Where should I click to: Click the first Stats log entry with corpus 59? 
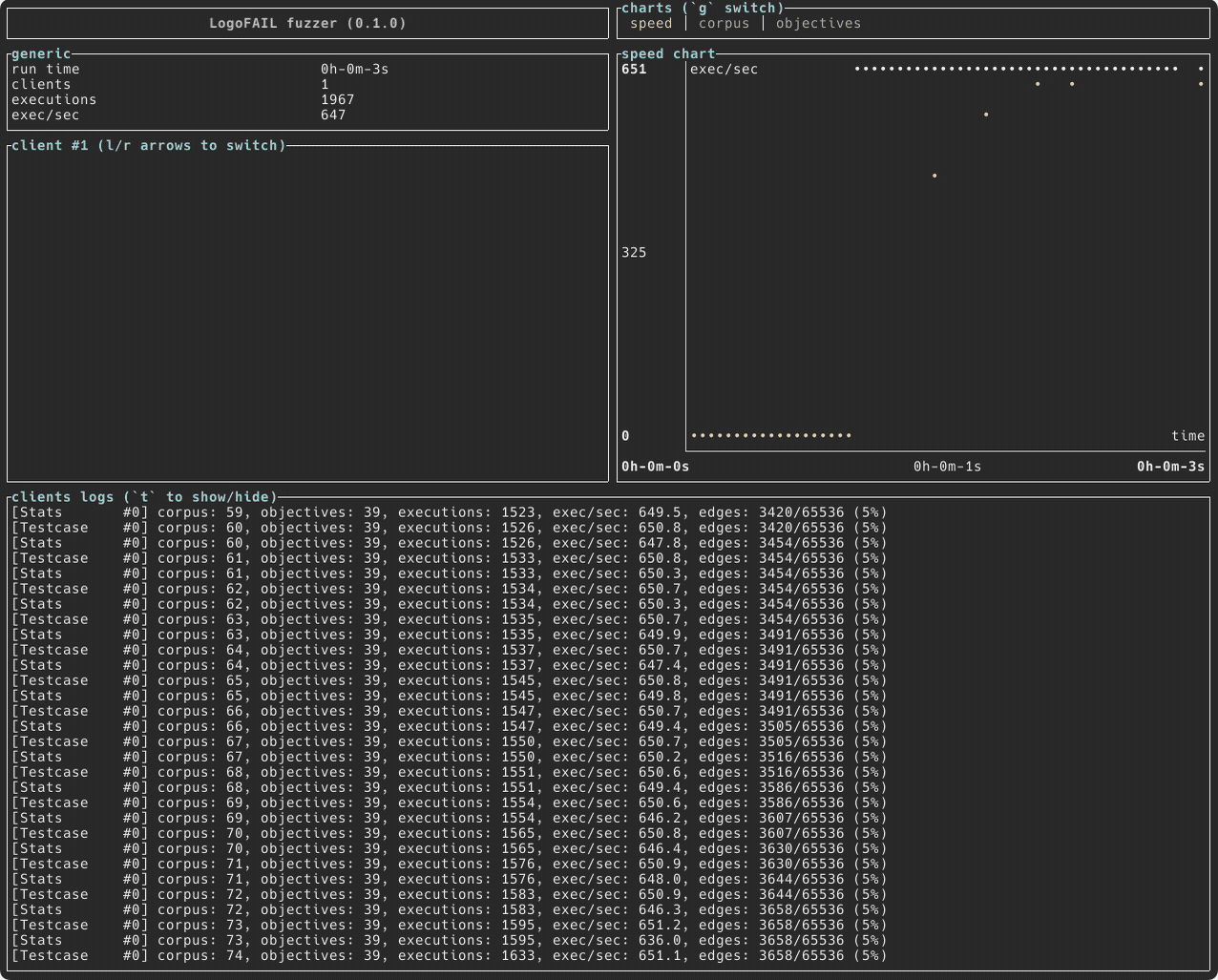click(x=449, y=511)
